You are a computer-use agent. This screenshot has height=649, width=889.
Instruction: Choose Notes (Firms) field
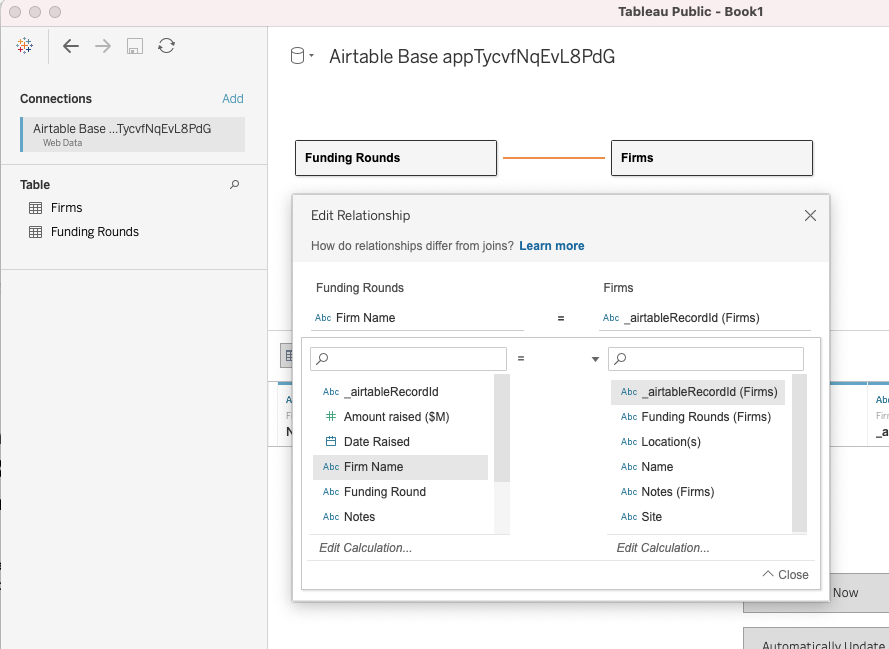pos(698,492)
